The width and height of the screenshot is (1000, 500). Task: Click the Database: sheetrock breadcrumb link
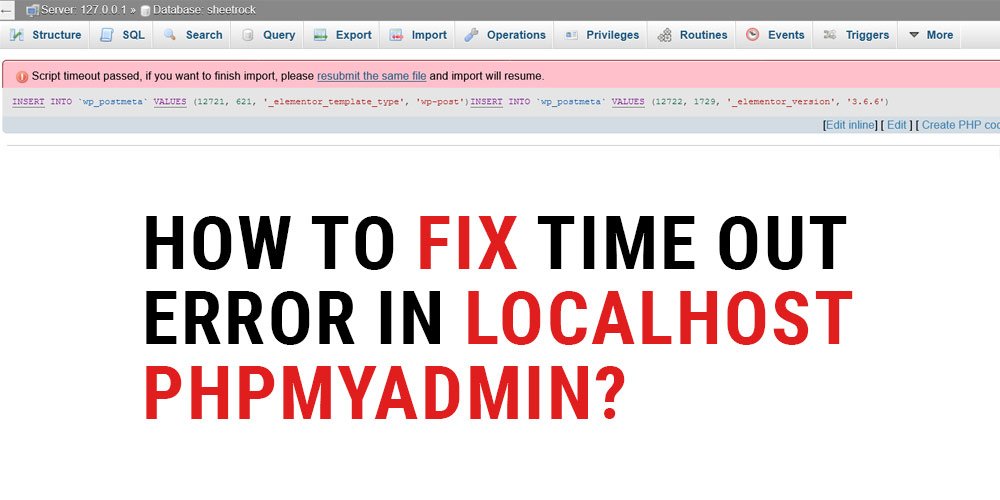pyautogui.click(x=204, y=10)
